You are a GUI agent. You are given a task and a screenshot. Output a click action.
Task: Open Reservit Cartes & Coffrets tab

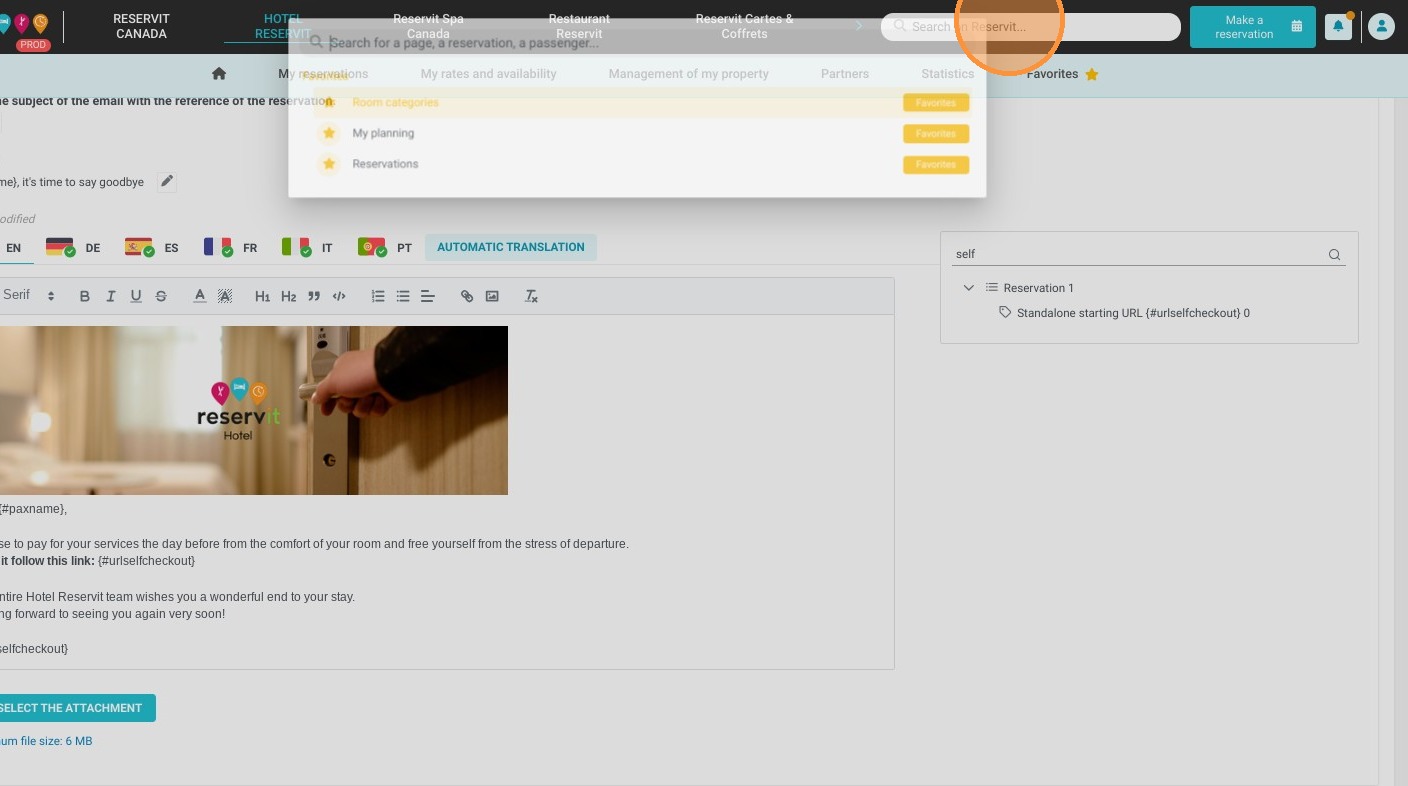pyautogui.click(x=744, y=26)
